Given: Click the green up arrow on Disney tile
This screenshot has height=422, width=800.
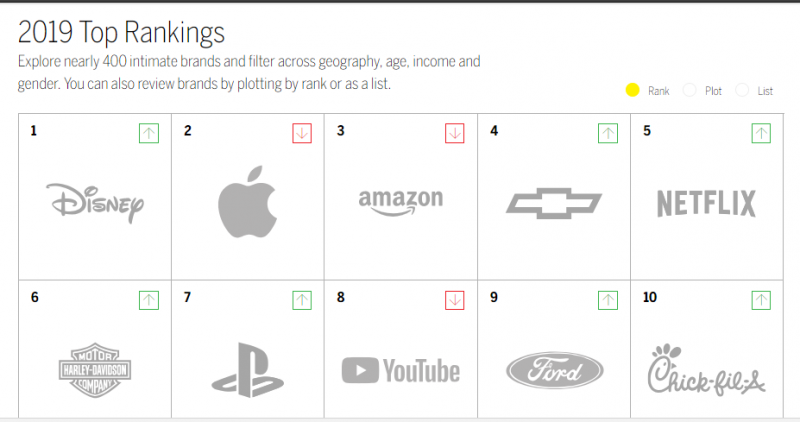Looking at the screenshot, I should click(x=149, y=132).
